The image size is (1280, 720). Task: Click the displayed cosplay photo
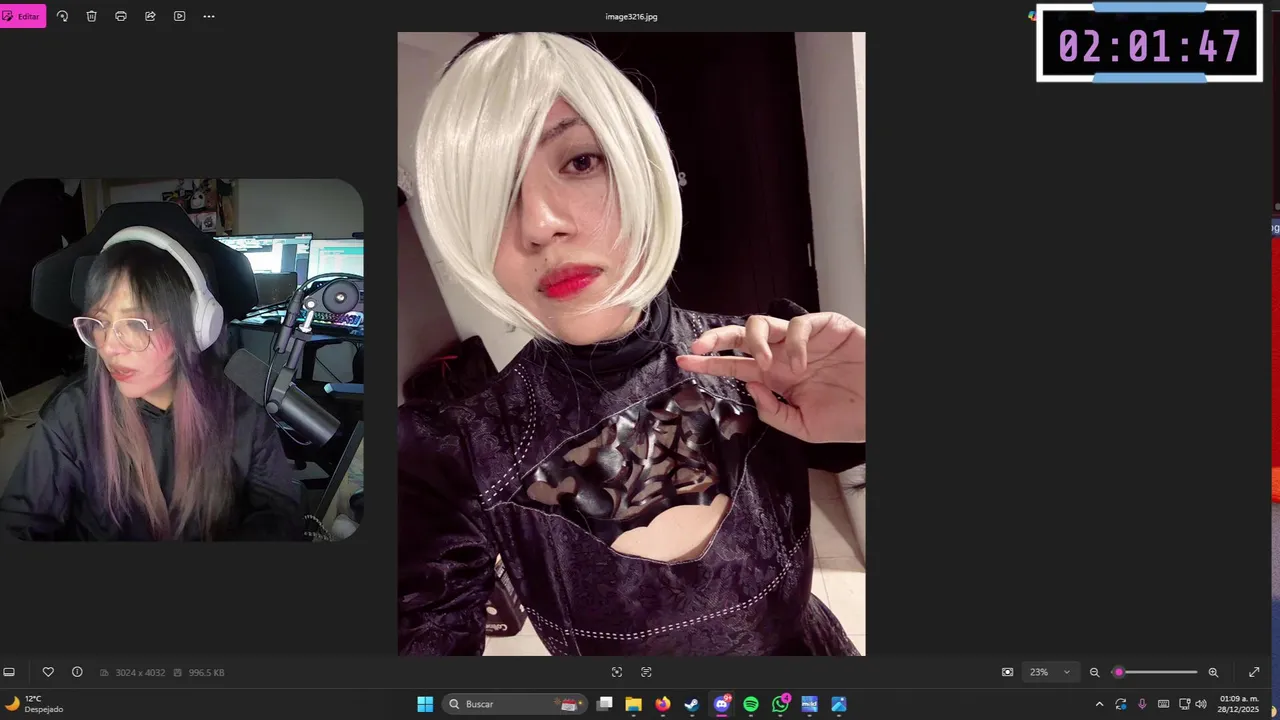coord(631,344)
